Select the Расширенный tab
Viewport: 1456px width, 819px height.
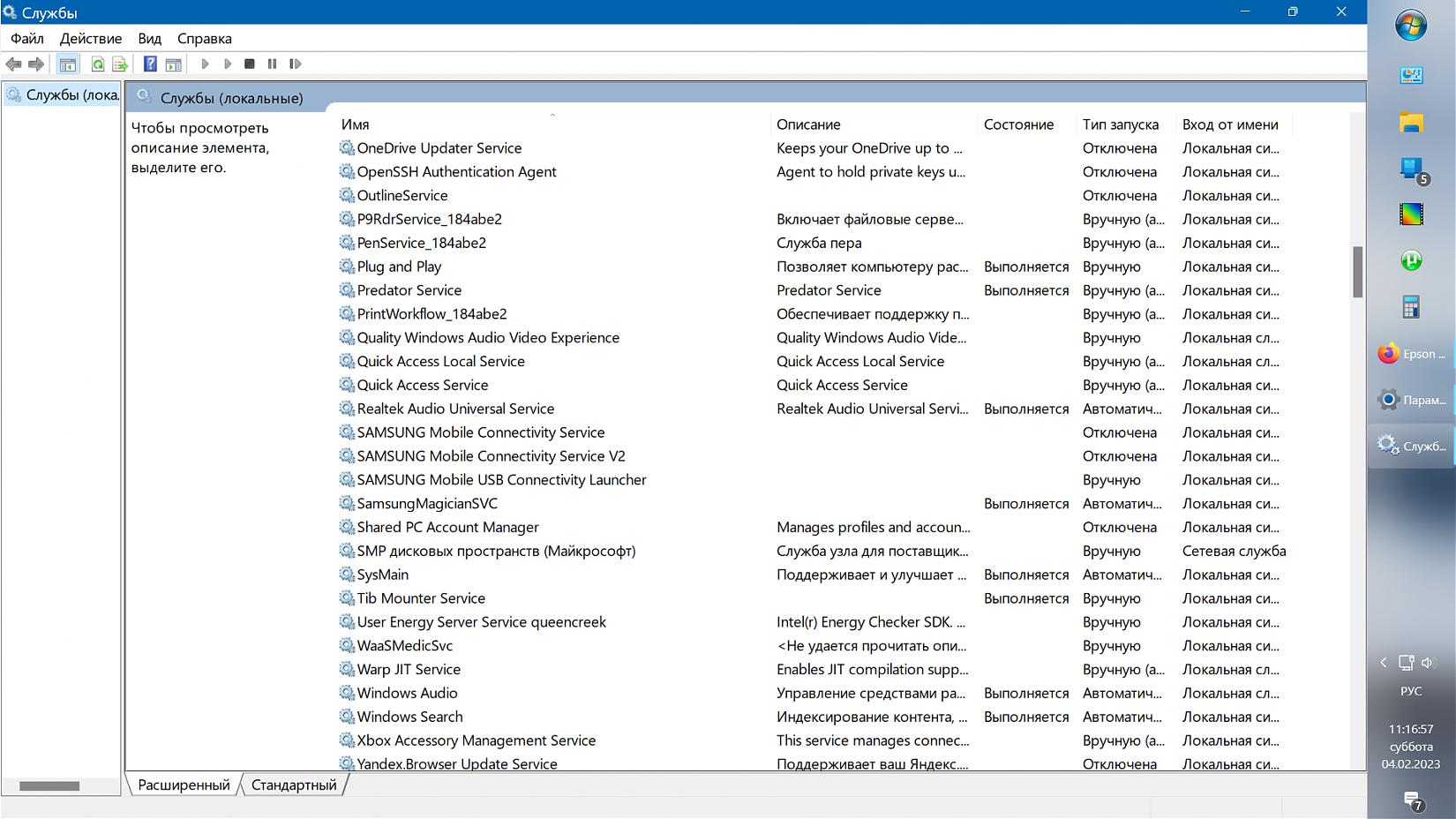point(184,785)
